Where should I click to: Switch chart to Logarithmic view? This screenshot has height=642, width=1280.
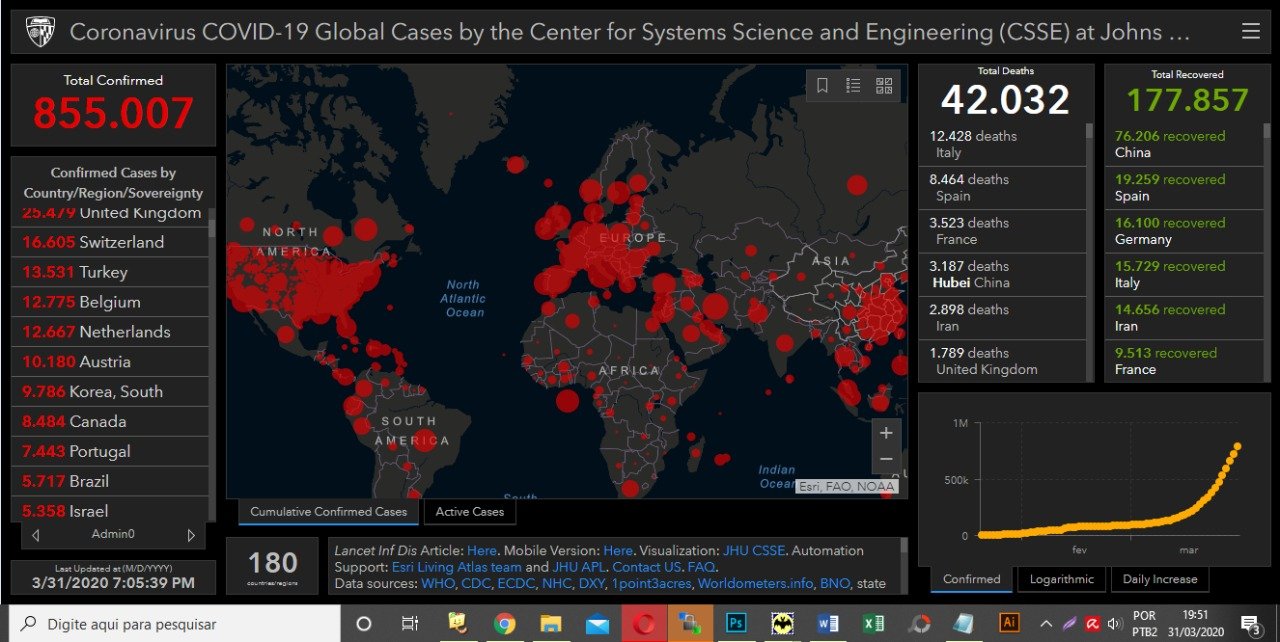1061,579
